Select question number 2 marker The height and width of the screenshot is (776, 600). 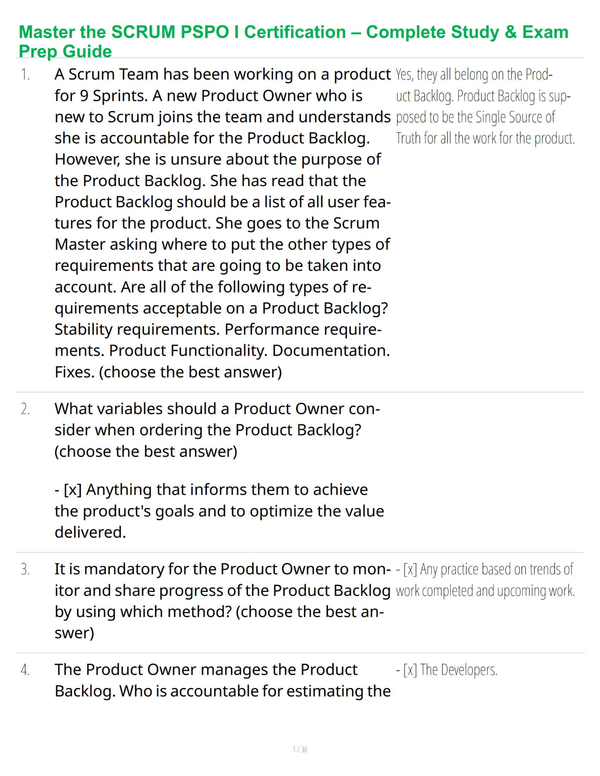25,409
